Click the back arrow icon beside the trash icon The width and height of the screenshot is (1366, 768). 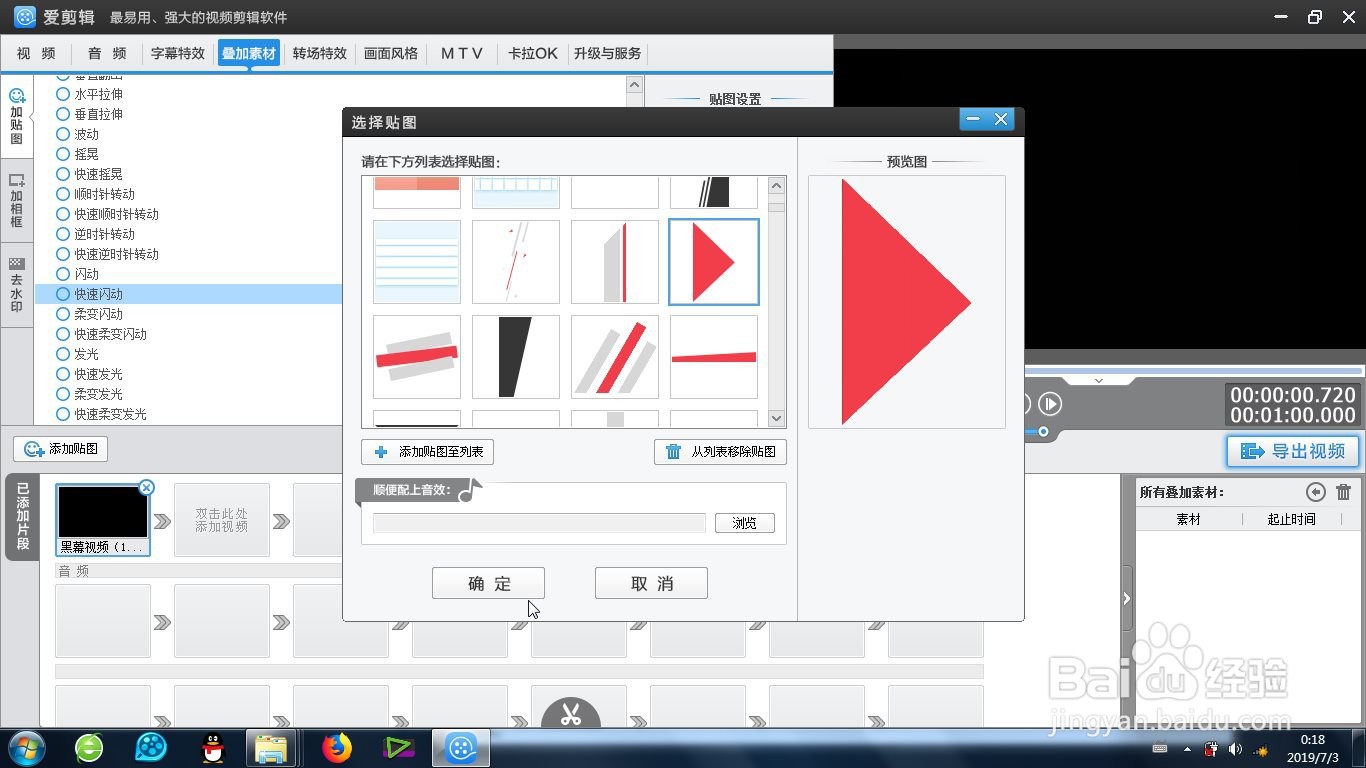1316,491
